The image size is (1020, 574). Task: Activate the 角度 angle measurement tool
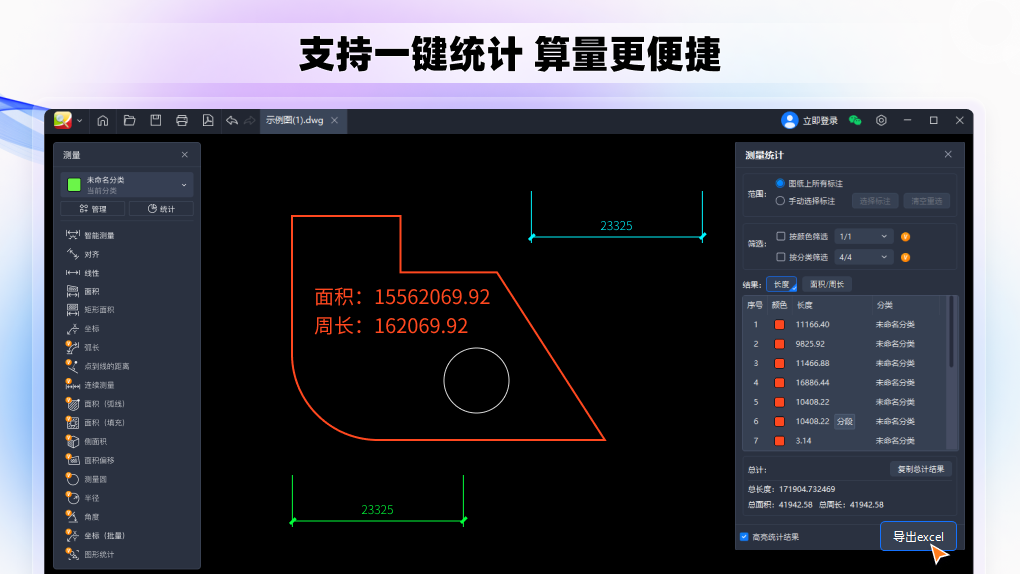(x=91, y=516)
